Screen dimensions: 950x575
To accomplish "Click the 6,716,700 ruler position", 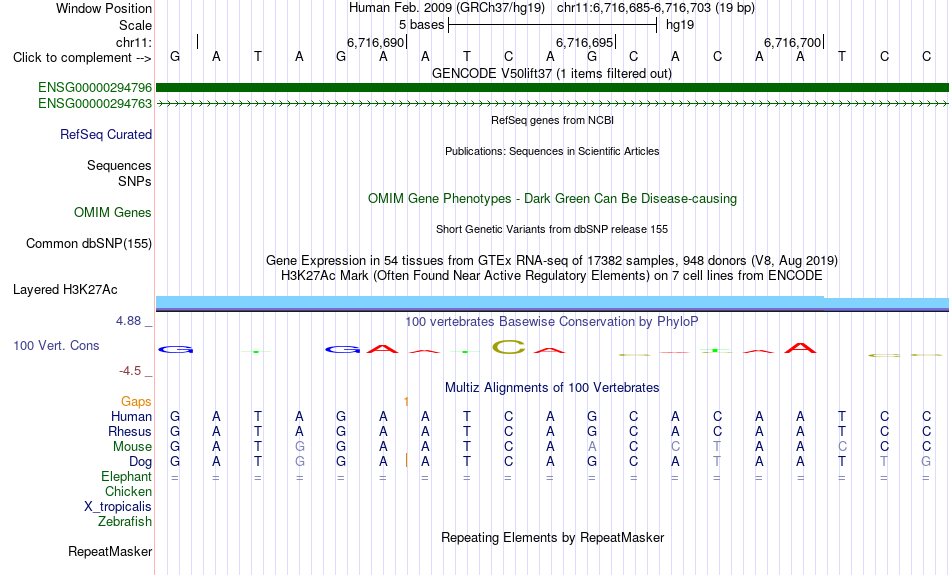I will coord(792,42).
